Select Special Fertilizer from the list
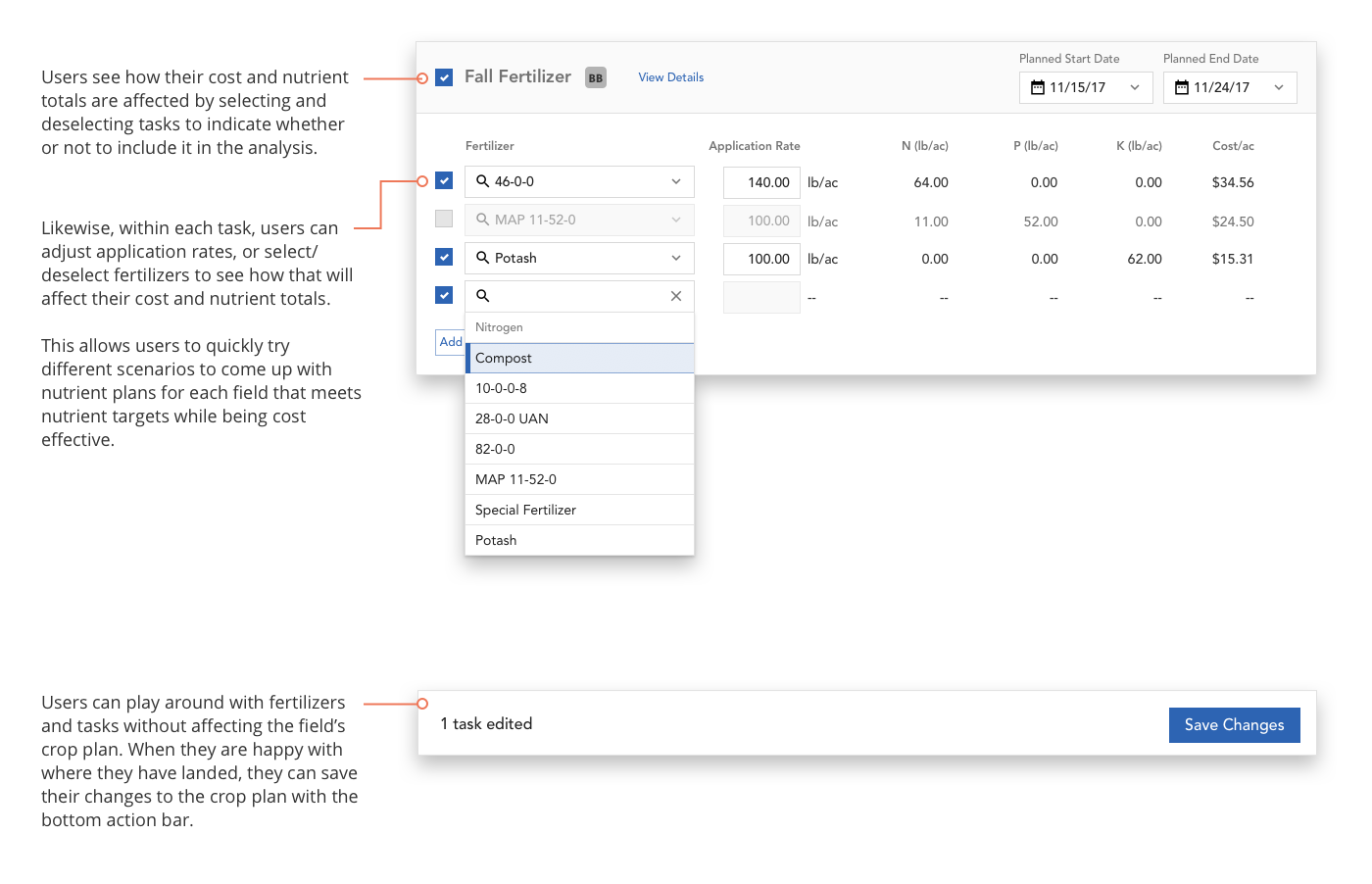 (x=580, y=510)
